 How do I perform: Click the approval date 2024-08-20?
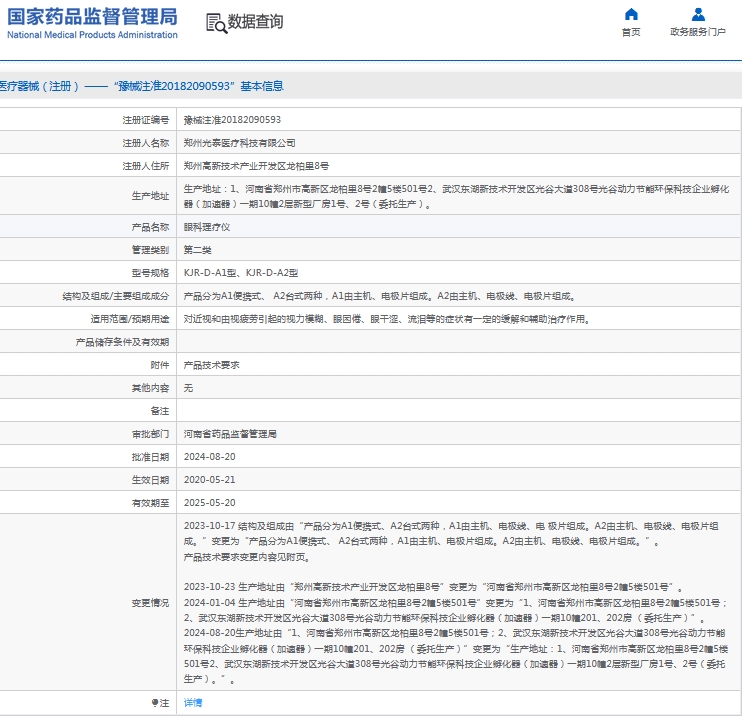209,457
